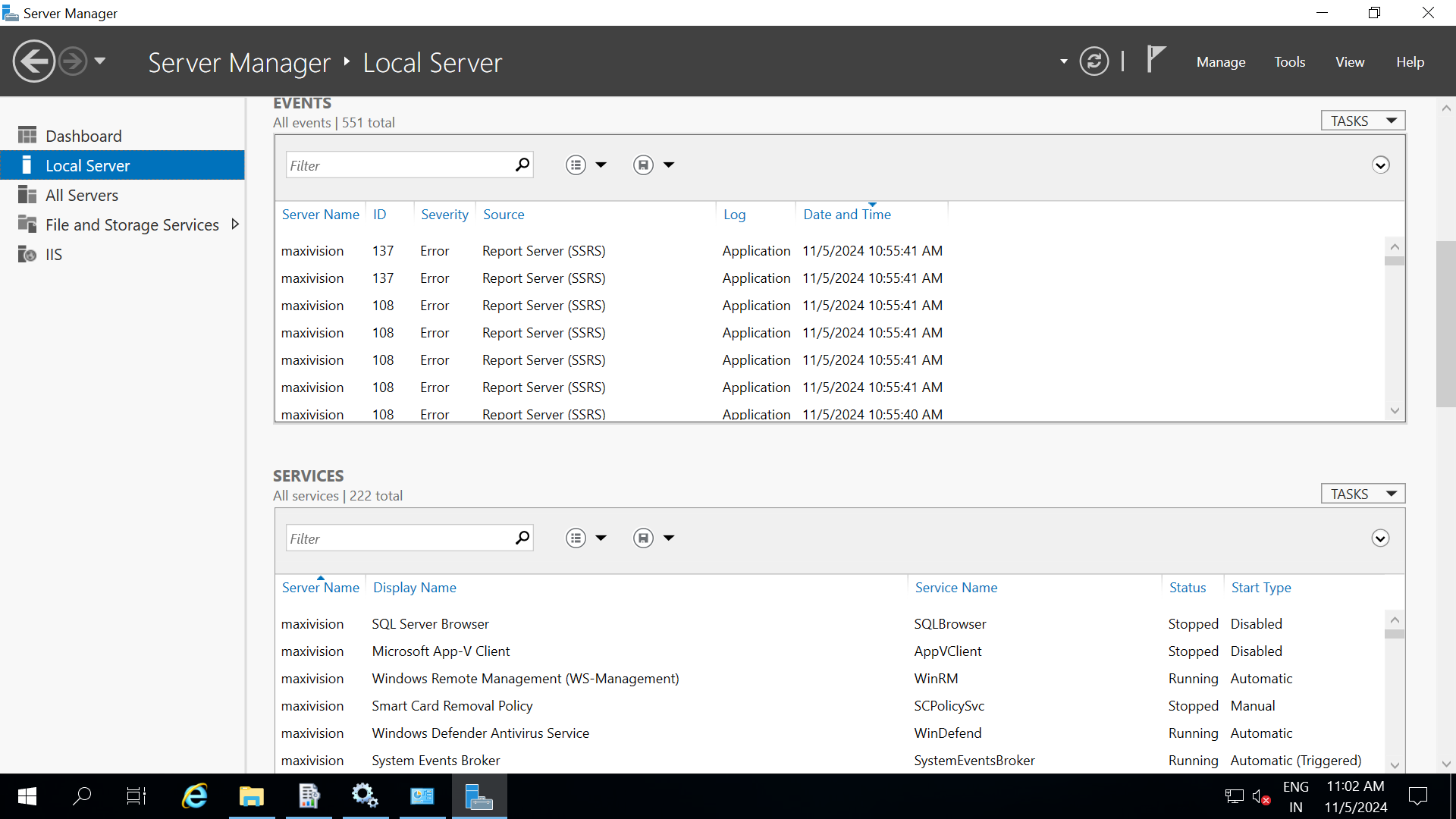Open the Services TASKS dropdown

1363,494
